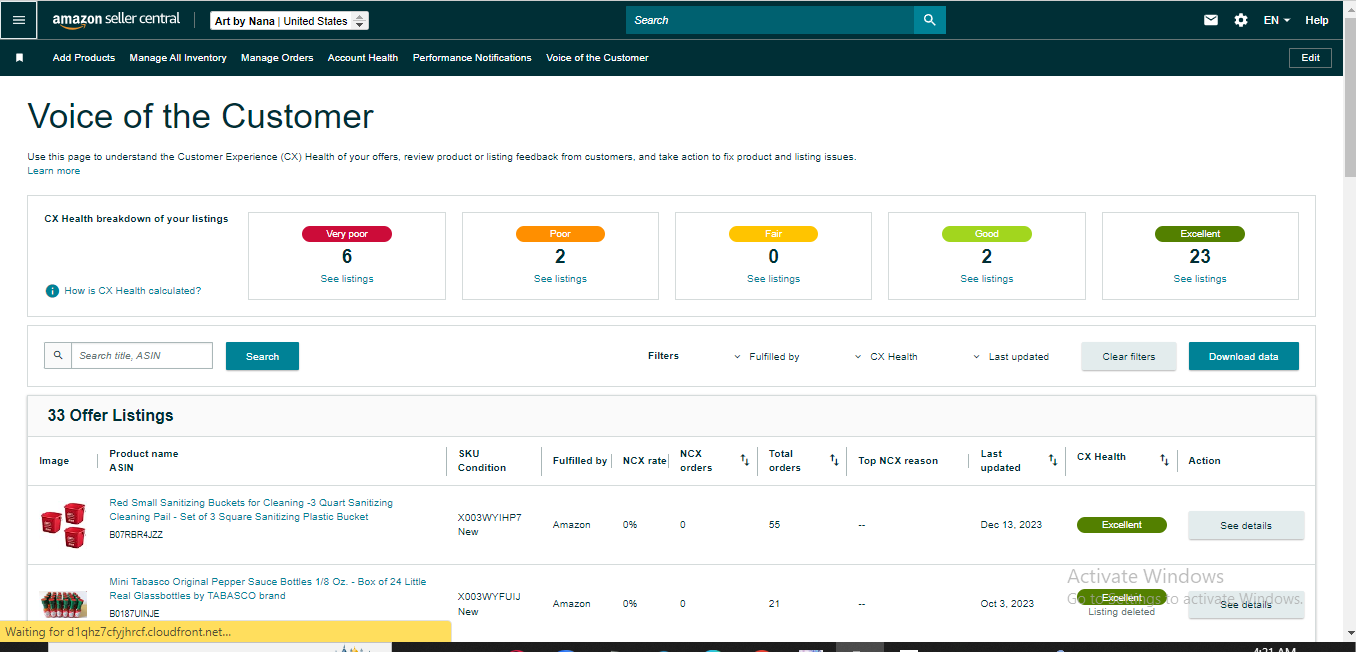Click the Fair yellow badge

click(x=773, y=234)
